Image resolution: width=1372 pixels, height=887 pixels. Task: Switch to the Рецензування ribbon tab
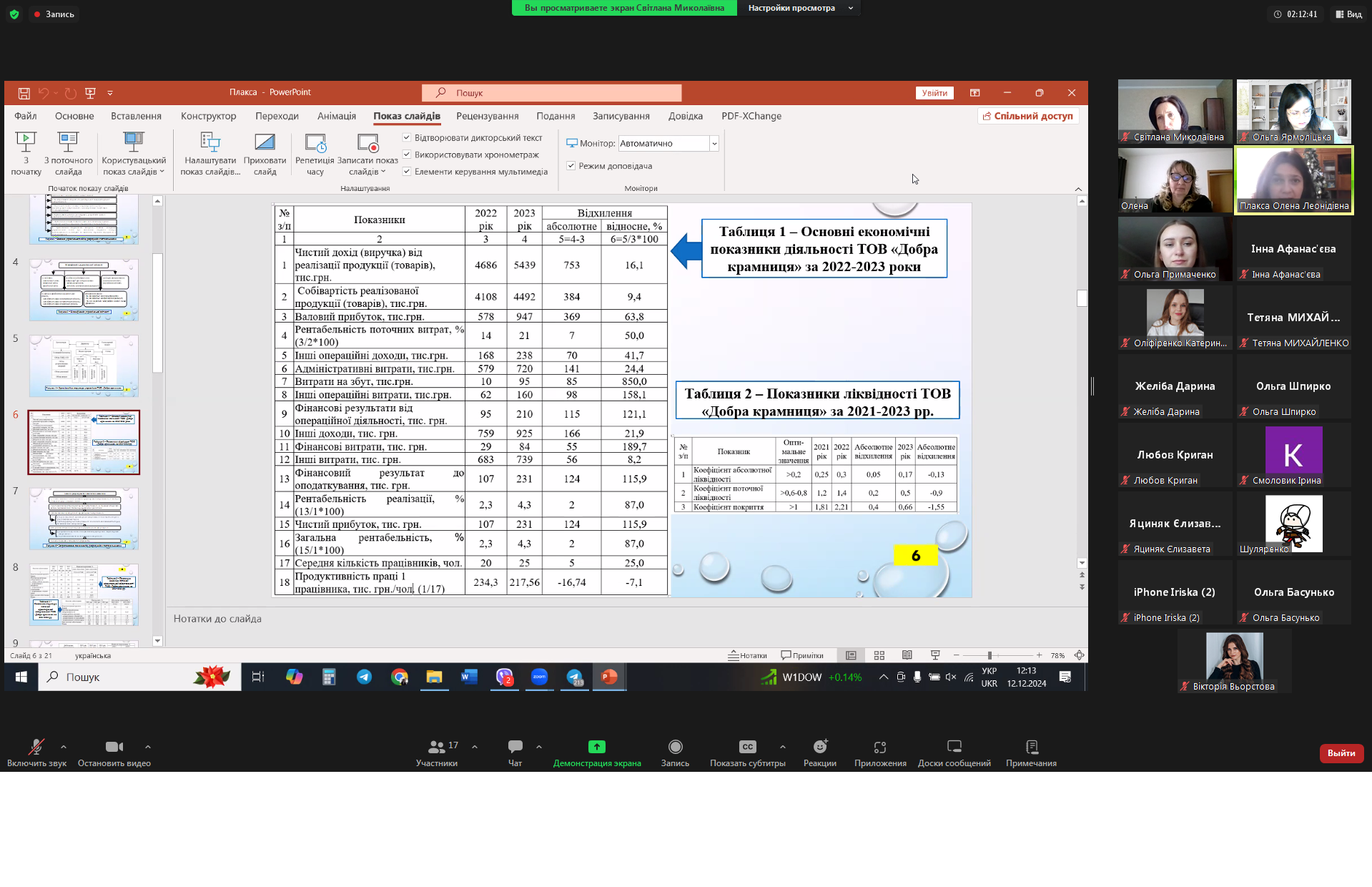488,116
